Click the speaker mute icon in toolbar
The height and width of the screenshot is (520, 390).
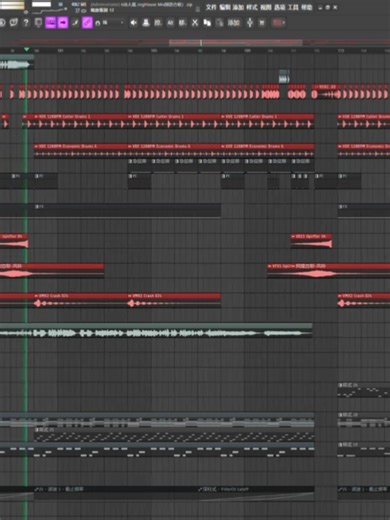[x=134, y=23]
